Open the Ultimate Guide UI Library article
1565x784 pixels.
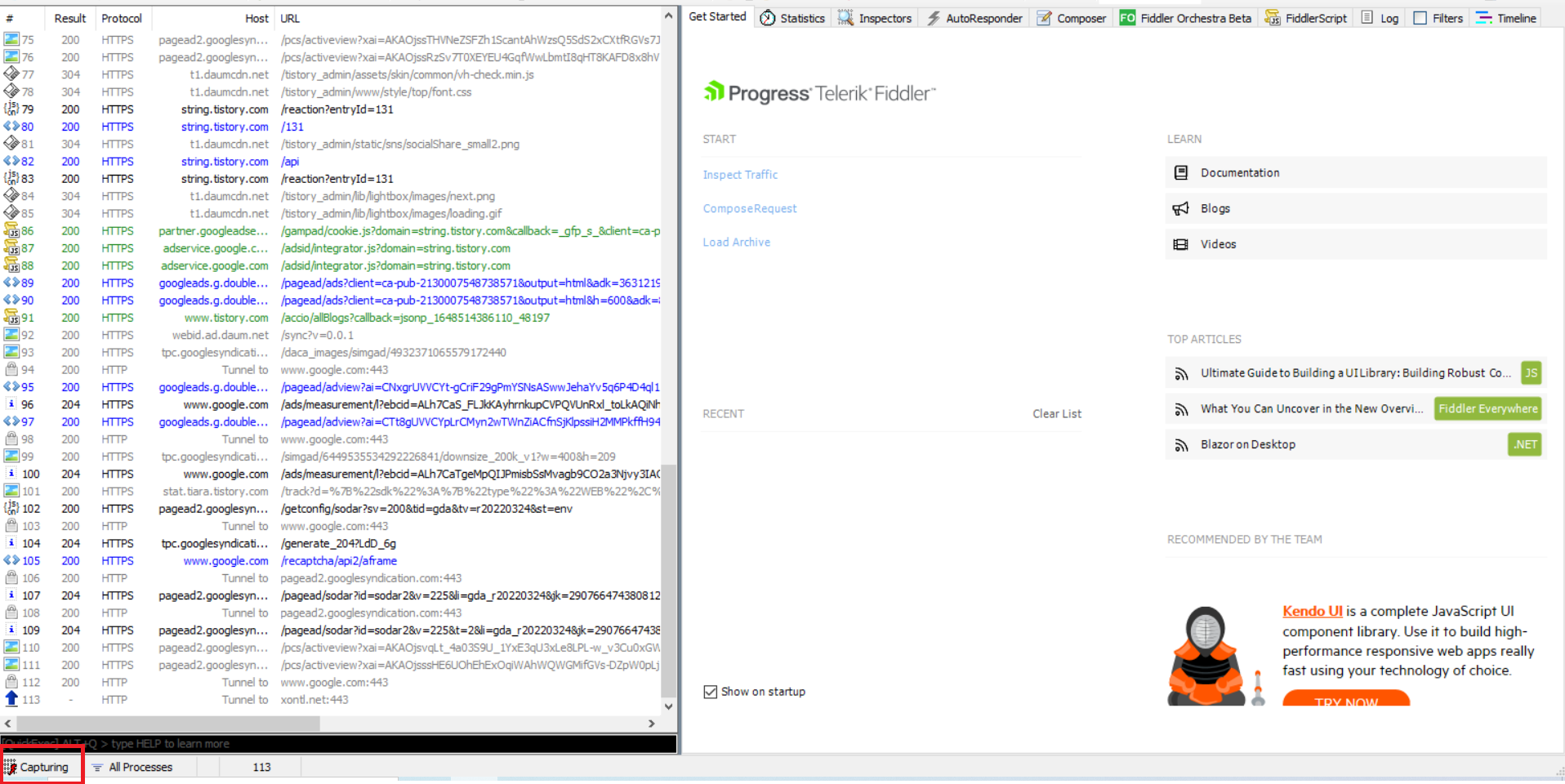(1356, 372)
